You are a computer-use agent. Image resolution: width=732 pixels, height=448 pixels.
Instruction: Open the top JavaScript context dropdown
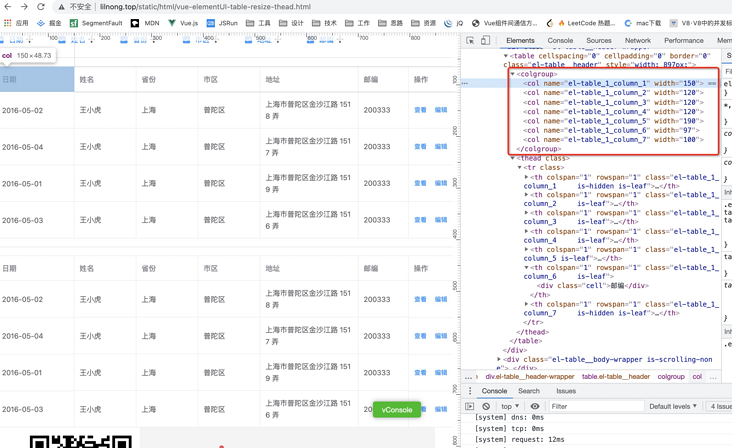(x=510, y=407)
